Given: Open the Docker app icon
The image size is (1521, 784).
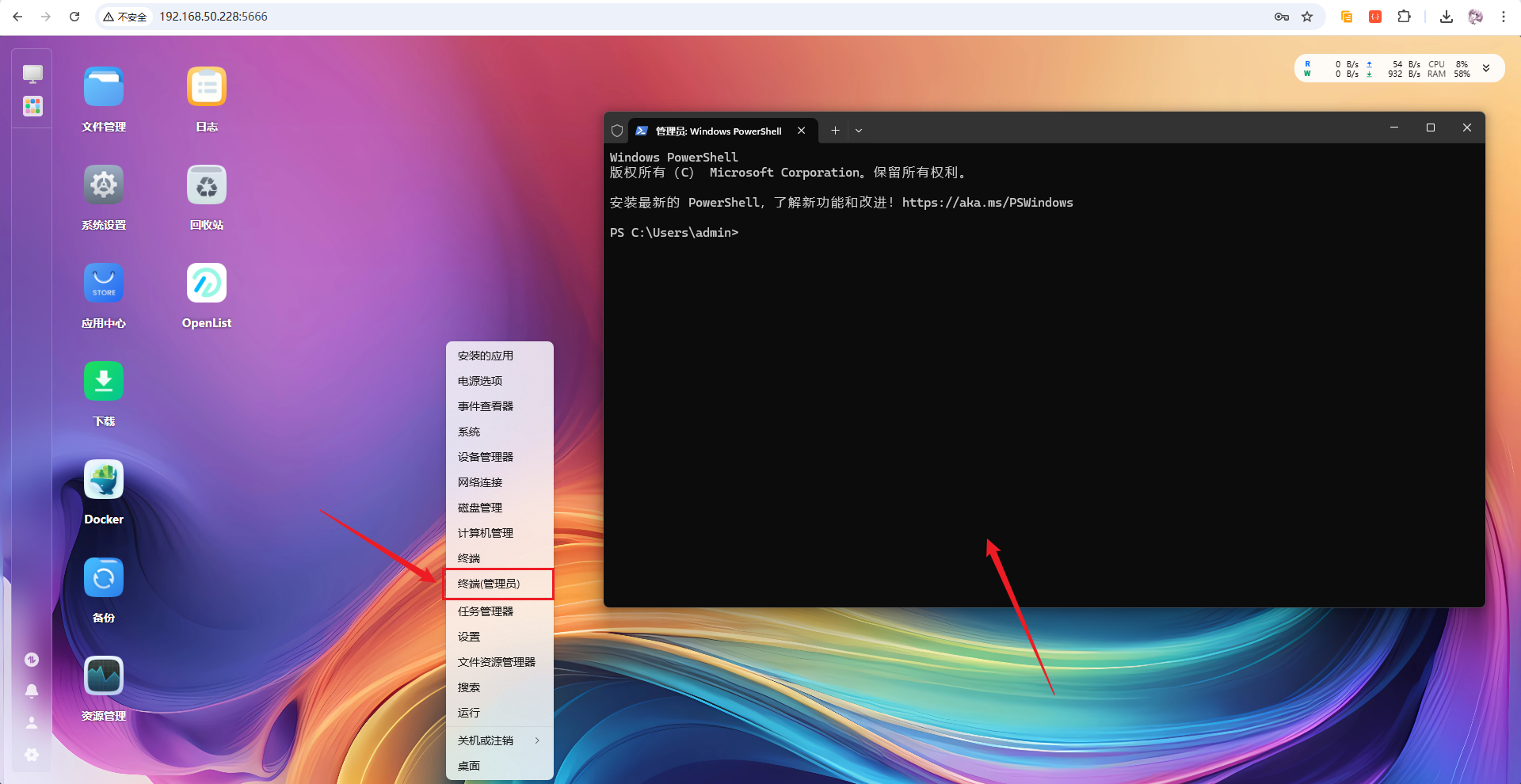Looking at the screenshot, I should pos(104,480).
